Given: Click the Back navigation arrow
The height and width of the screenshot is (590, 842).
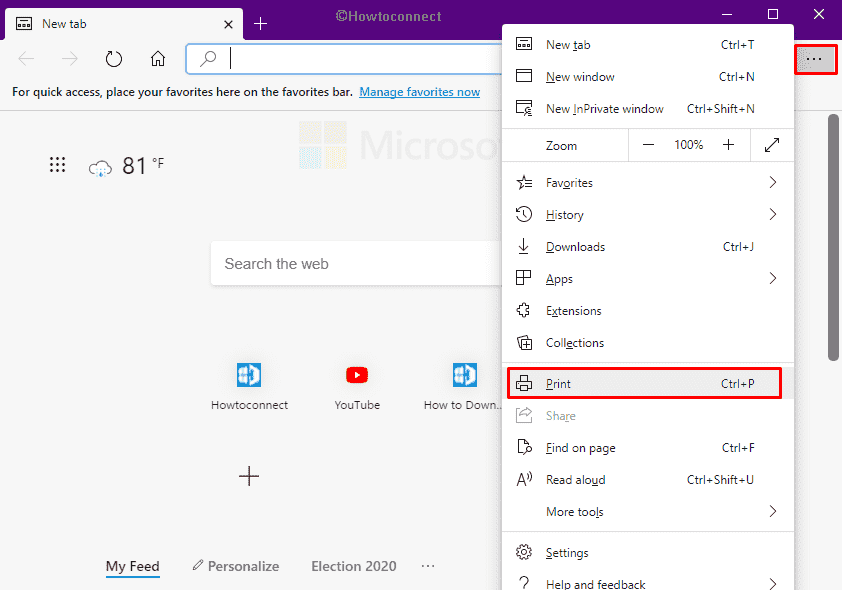Looking at the screenshot, I should point(25,58).
